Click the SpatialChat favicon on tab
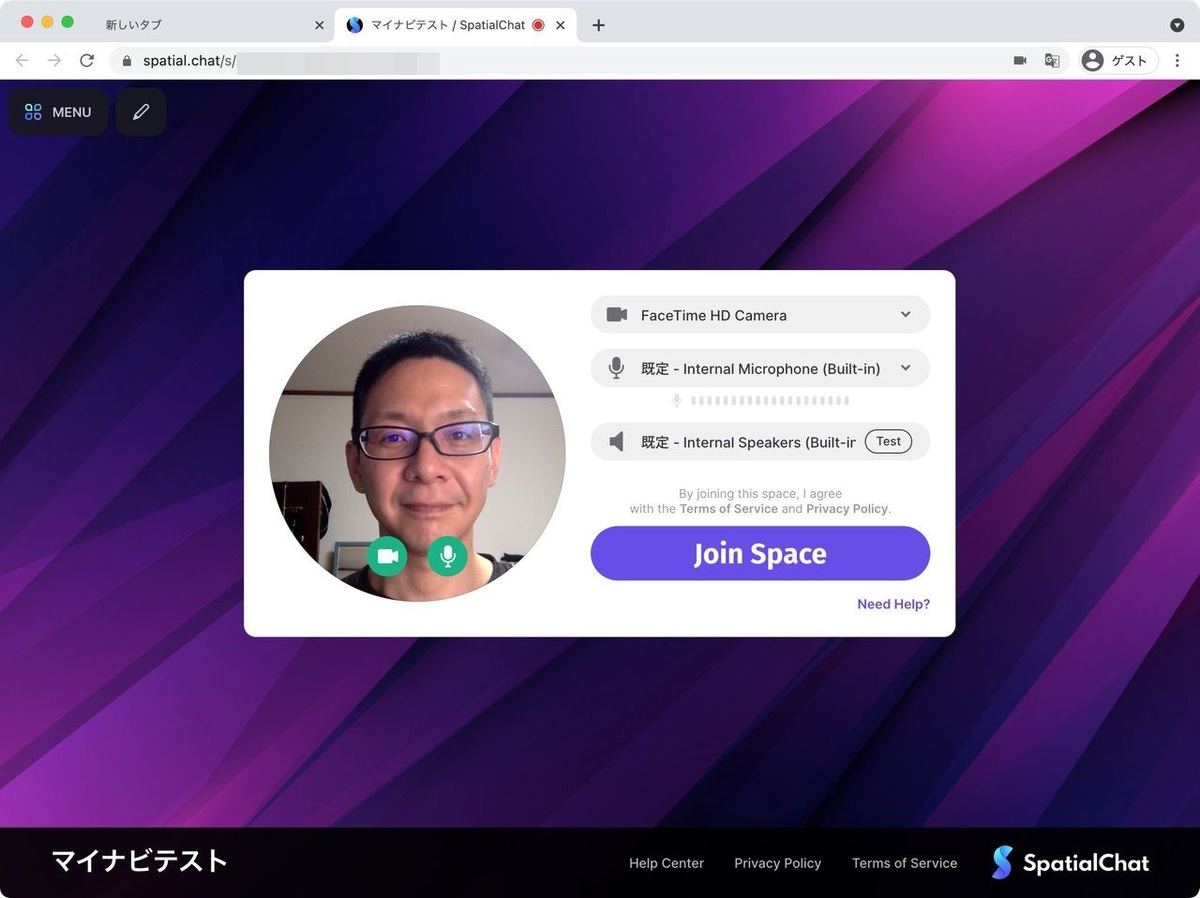 click(354, 25)
